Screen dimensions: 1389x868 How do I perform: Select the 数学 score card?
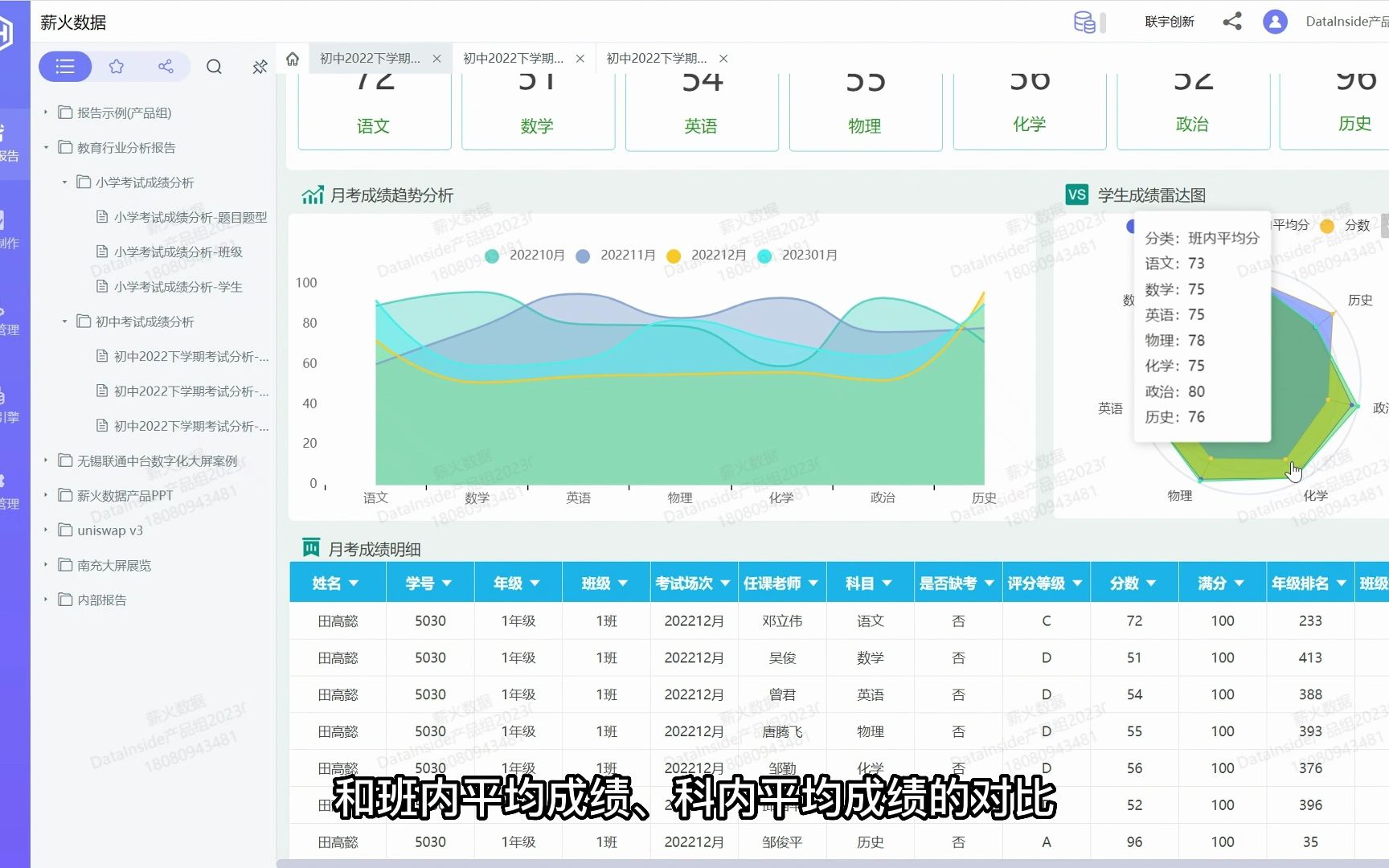tap(538, 112)
